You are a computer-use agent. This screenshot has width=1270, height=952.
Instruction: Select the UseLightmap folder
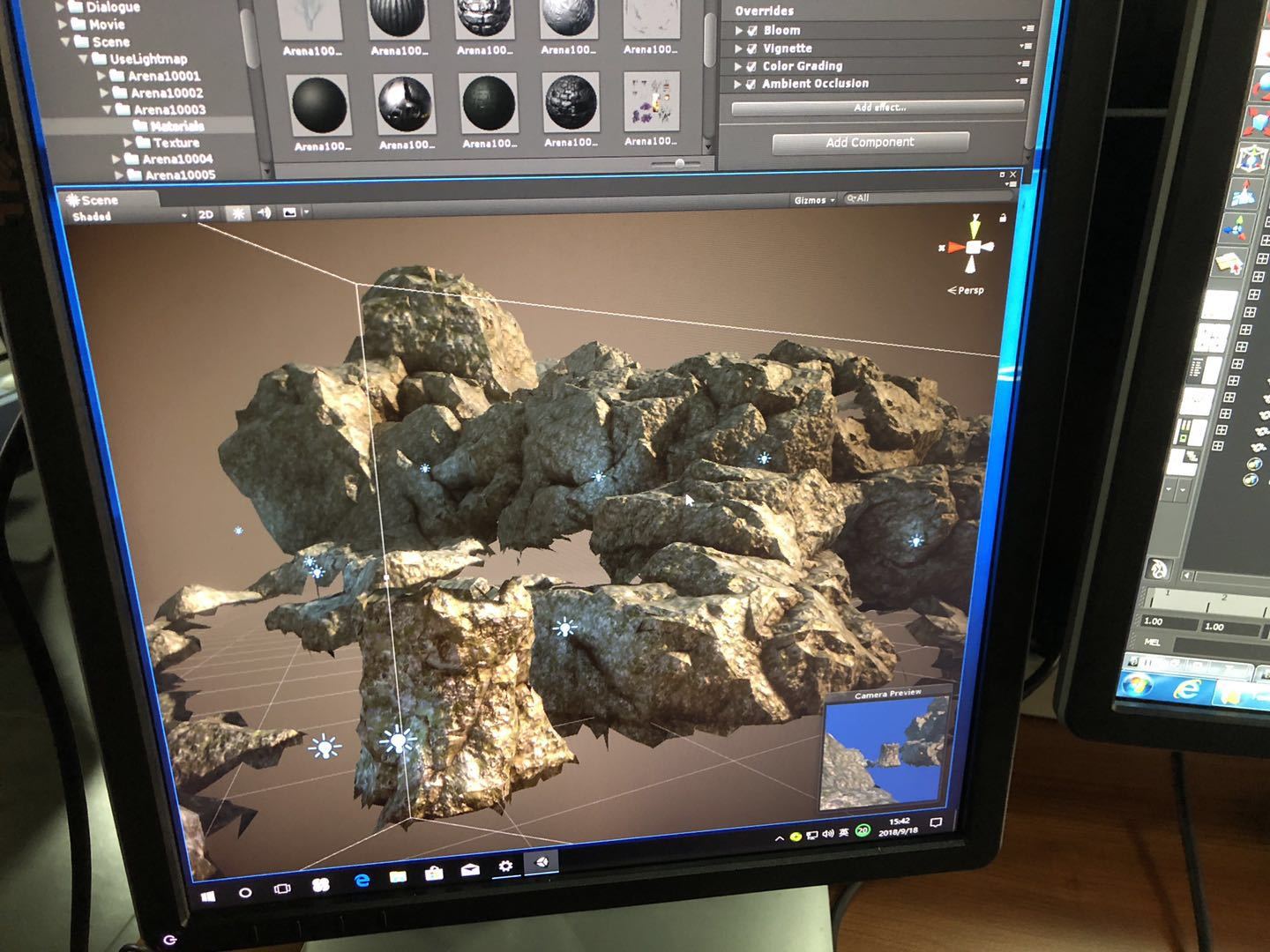(140, 59)
